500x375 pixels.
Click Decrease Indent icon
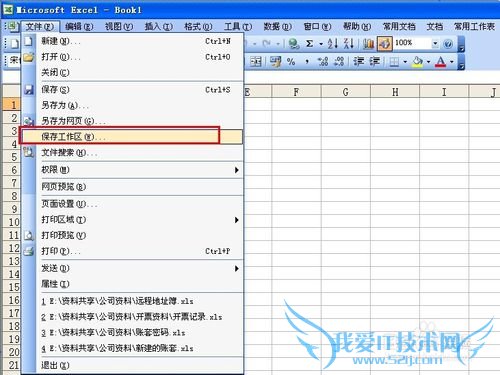pos(359,62)
